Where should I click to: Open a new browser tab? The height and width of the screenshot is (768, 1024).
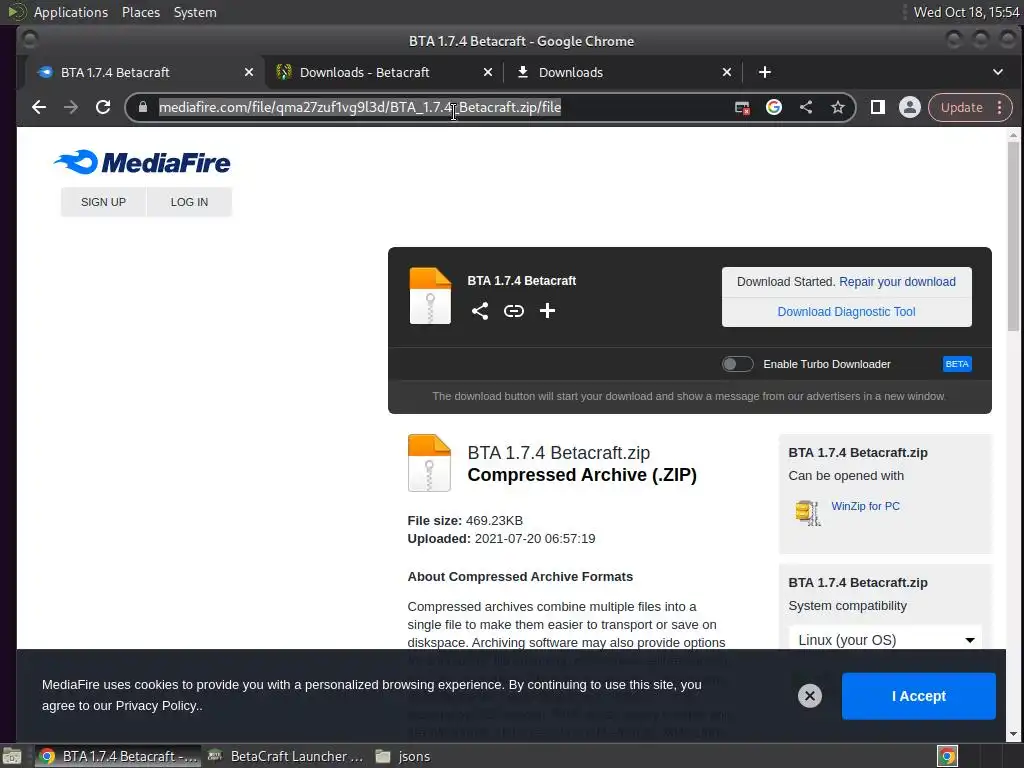tap(765, 72)
